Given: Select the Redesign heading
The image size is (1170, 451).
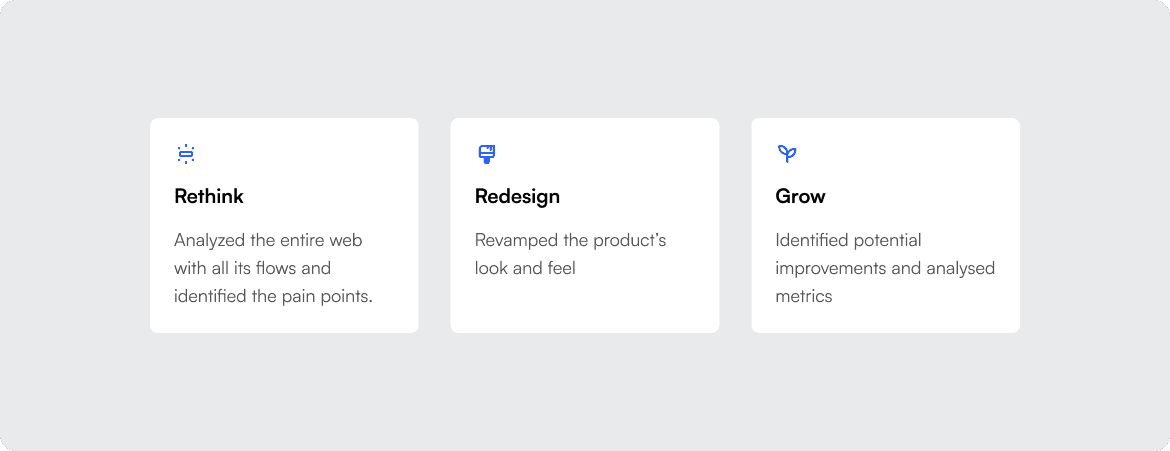Looking at the screenshot, I should 517,197.
